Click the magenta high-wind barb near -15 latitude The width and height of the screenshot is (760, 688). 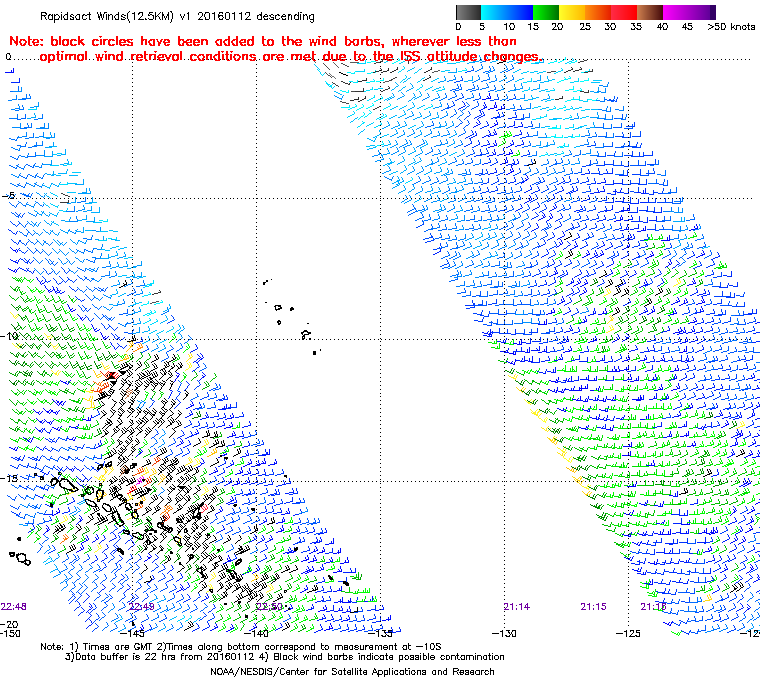[141, 480]
